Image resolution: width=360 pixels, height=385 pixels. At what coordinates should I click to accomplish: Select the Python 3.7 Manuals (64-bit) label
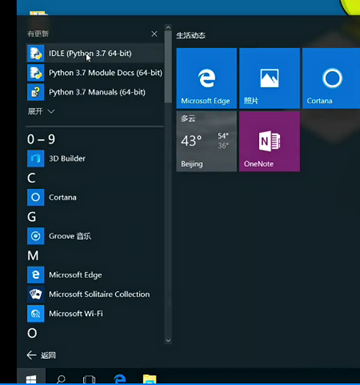pyautogui.click(x=97, y=92)
